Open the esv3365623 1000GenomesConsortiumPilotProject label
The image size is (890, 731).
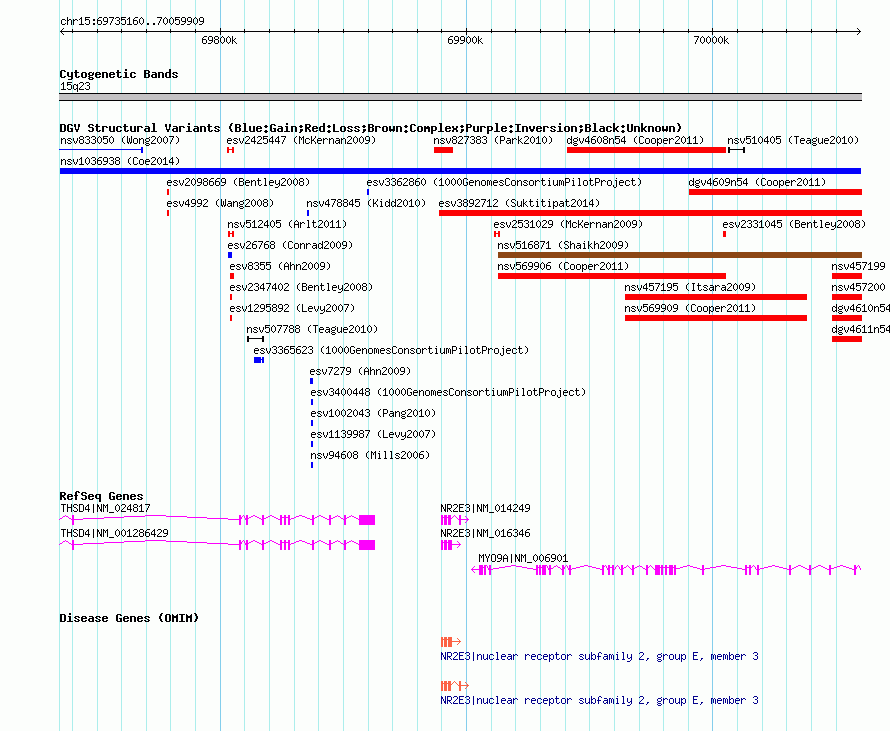pos(391,350)
